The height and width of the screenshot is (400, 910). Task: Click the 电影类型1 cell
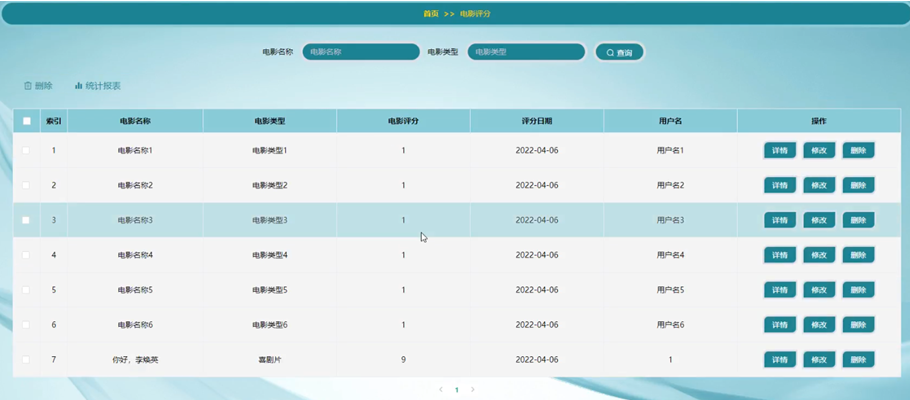pyautogui.click(x=270, y=150)
